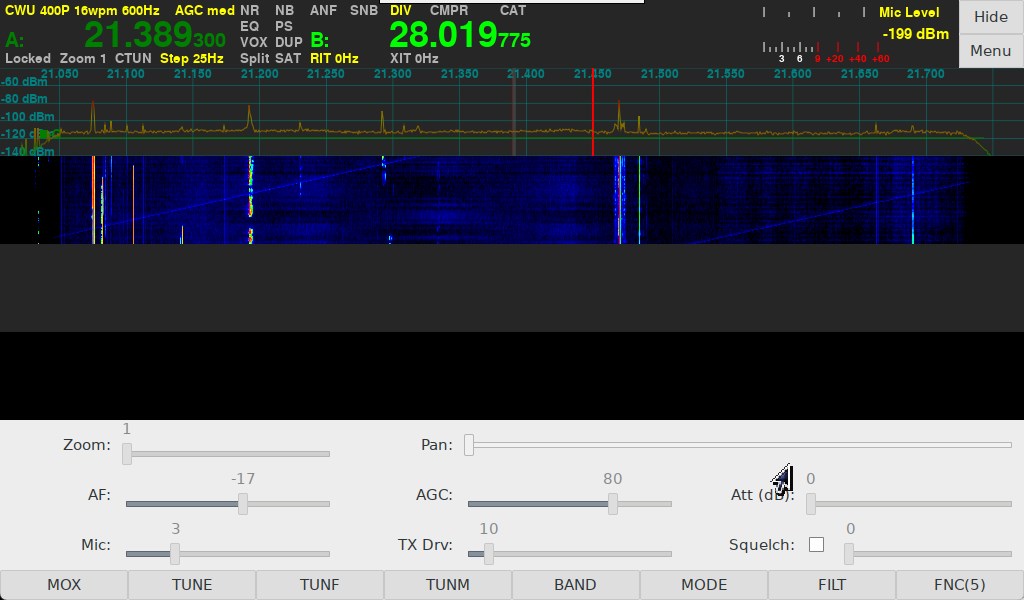Viewport: 1024px width, 600px height.
Task: Click the AGC gain slider handle
Action: click(x=613, y=503)
